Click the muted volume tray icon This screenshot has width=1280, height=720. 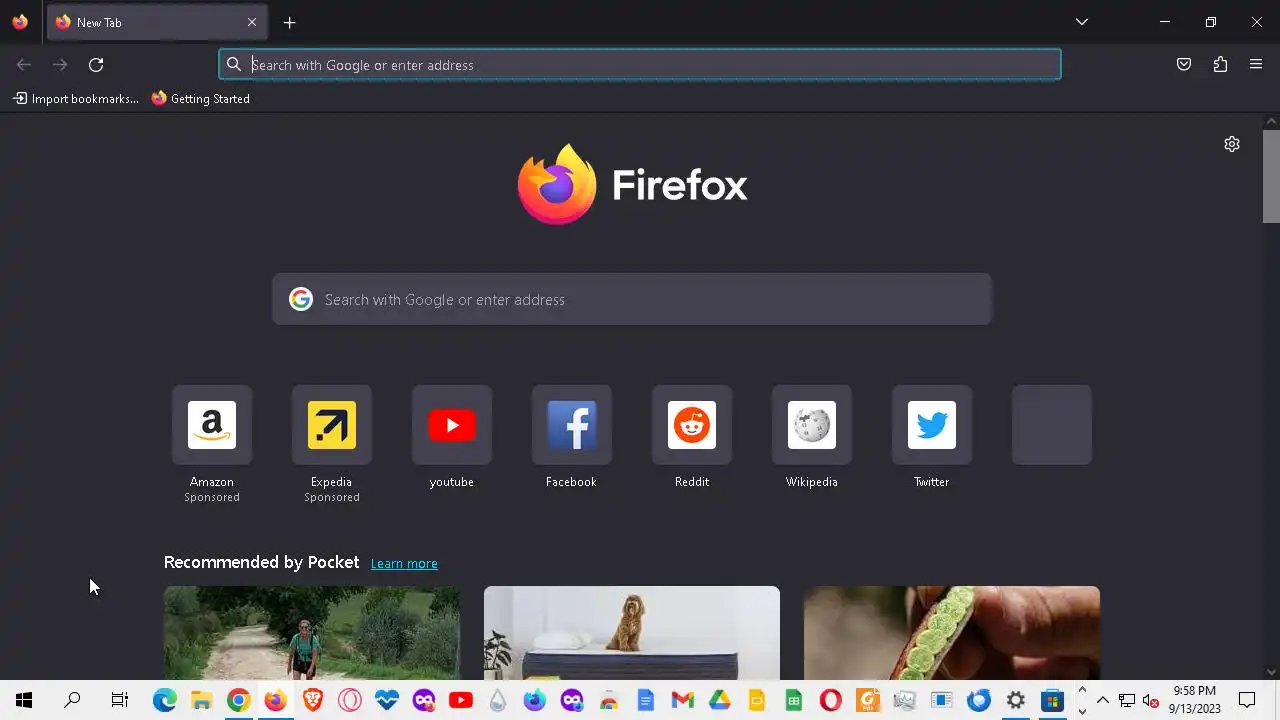click(x=1150, y=700)
